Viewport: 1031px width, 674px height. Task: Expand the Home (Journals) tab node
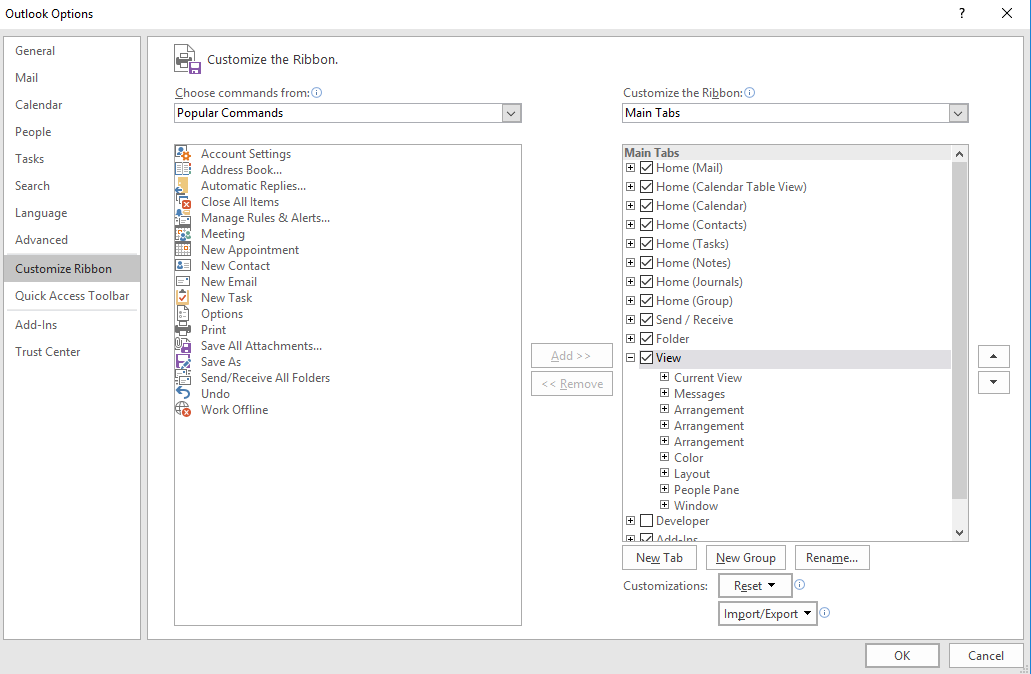[631, 281]
